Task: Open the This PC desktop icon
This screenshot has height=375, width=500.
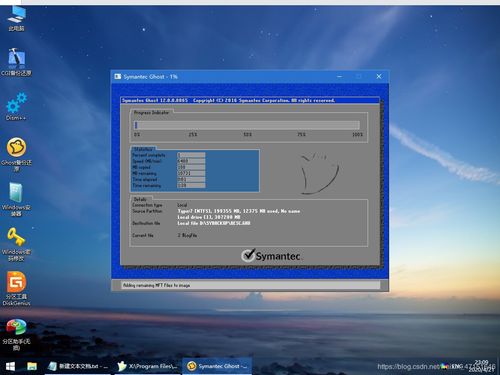Action: [16, 18]
